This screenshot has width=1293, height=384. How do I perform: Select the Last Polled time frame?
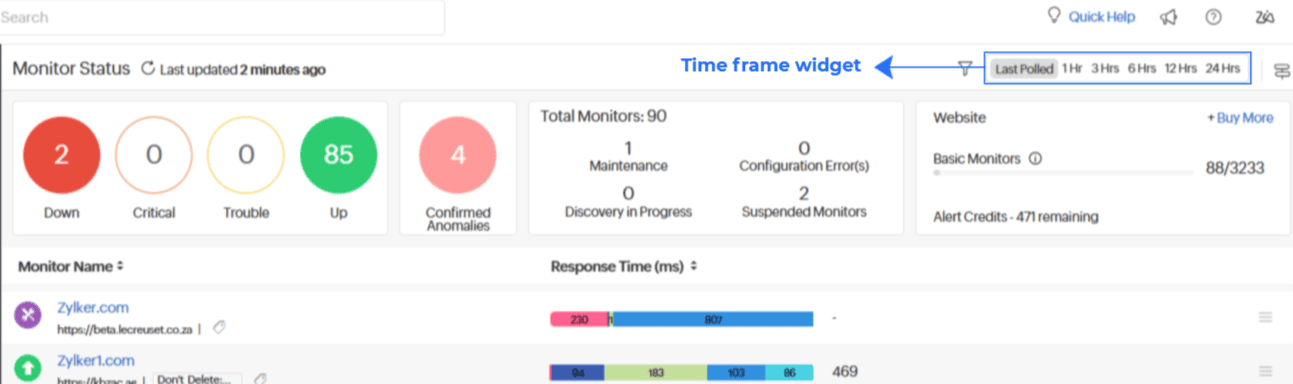click(x=1024, y=69)
